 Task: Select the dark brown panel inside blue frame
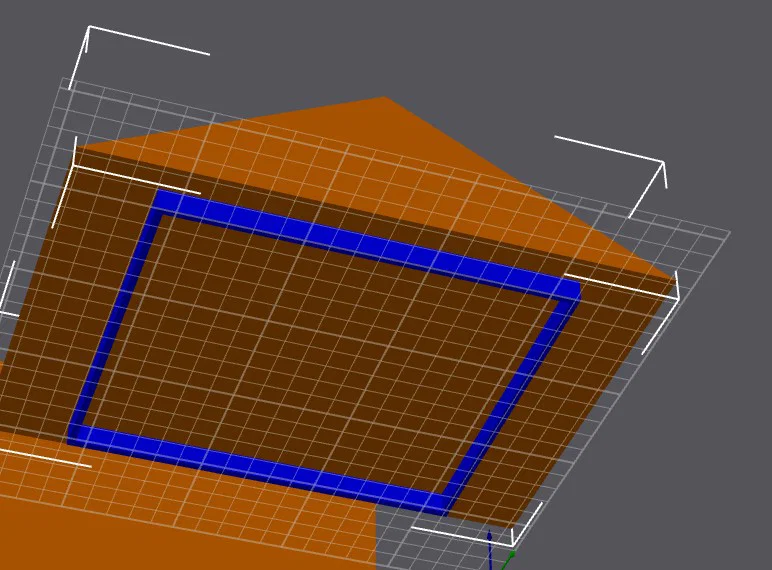(x=320, y=354)
